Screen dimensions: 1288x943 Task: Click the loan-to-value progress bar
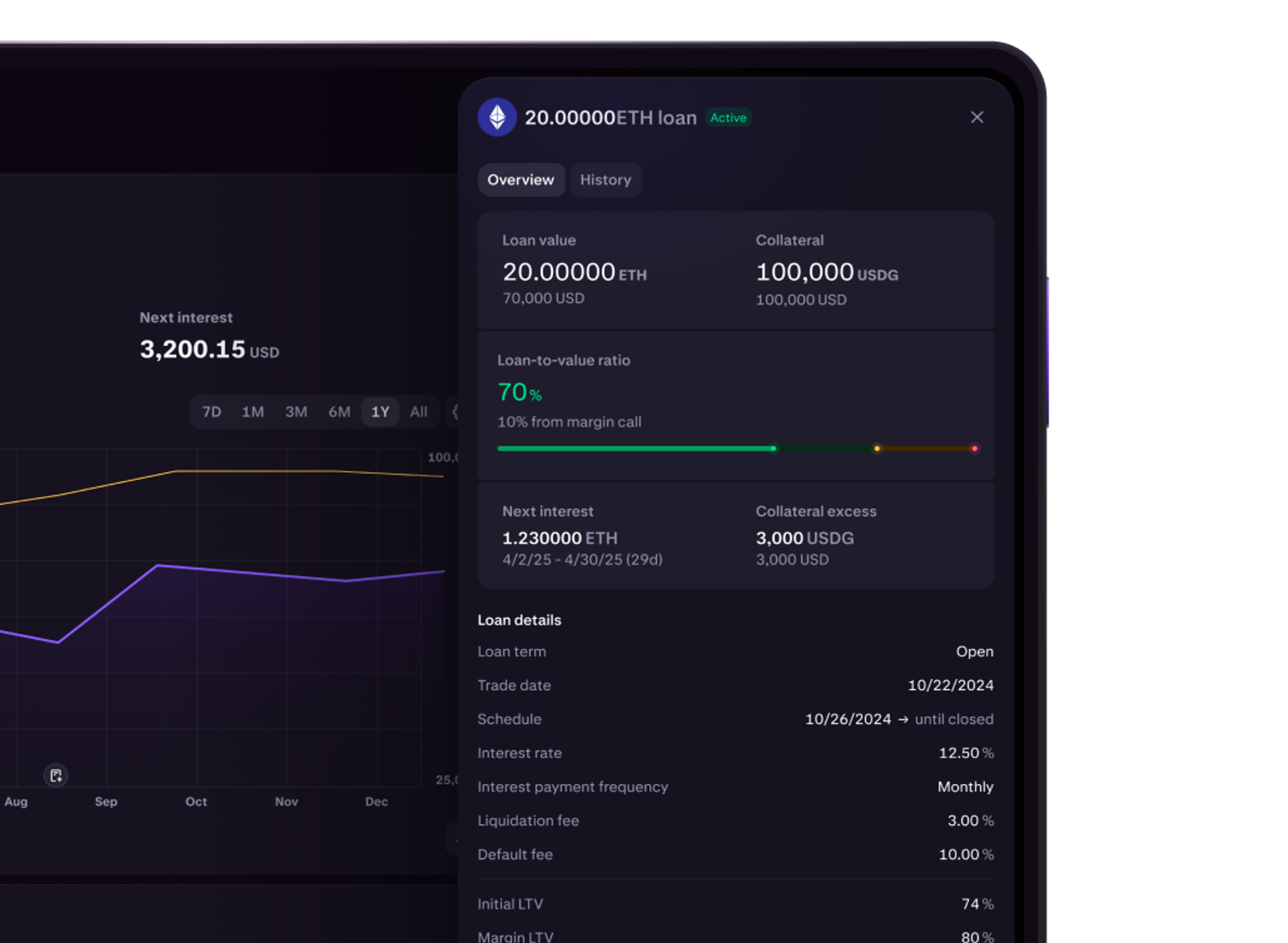click(x=633, y=449)
